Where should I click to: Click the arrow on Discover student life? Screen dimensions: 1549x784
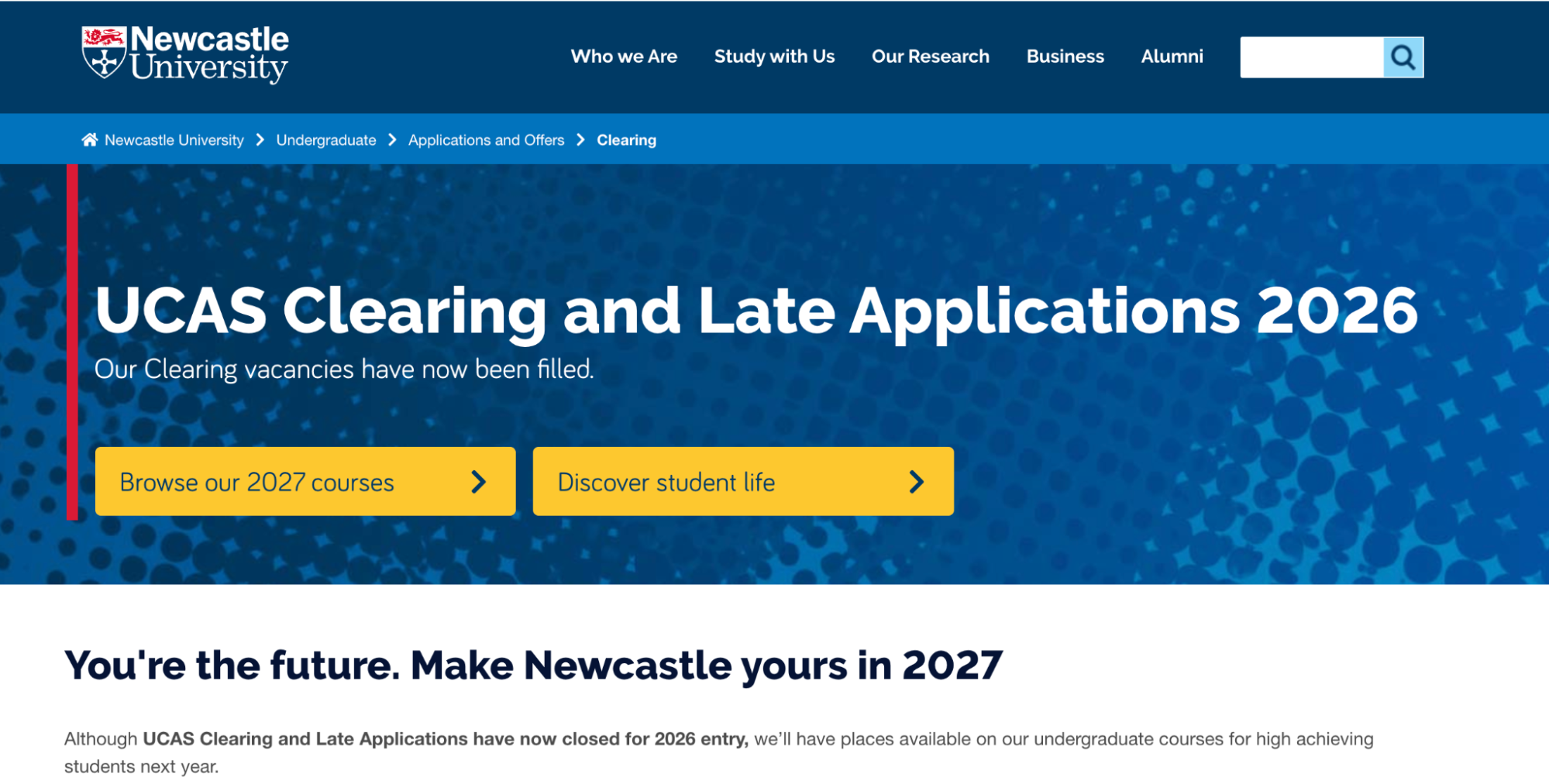click(x=917, y=482)
